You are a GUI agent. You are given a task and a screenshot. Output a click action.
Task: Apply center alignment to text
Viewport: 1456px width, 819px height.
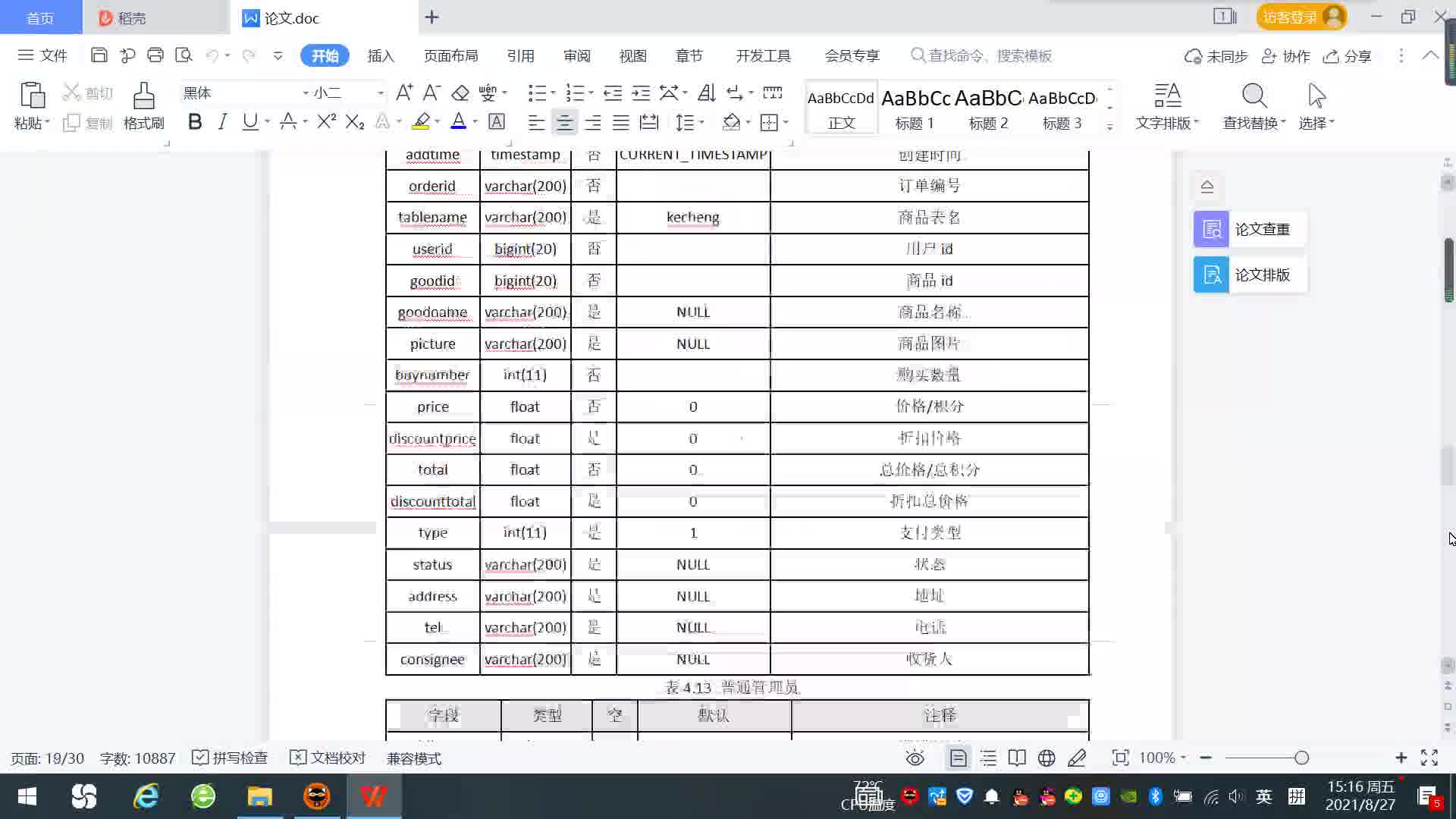click(x=564, y=123)
